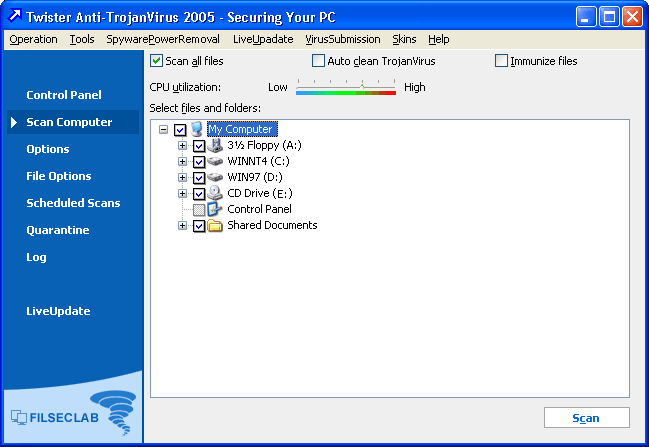
Task: Click the Control Panel tree icon
Action: 215,209
